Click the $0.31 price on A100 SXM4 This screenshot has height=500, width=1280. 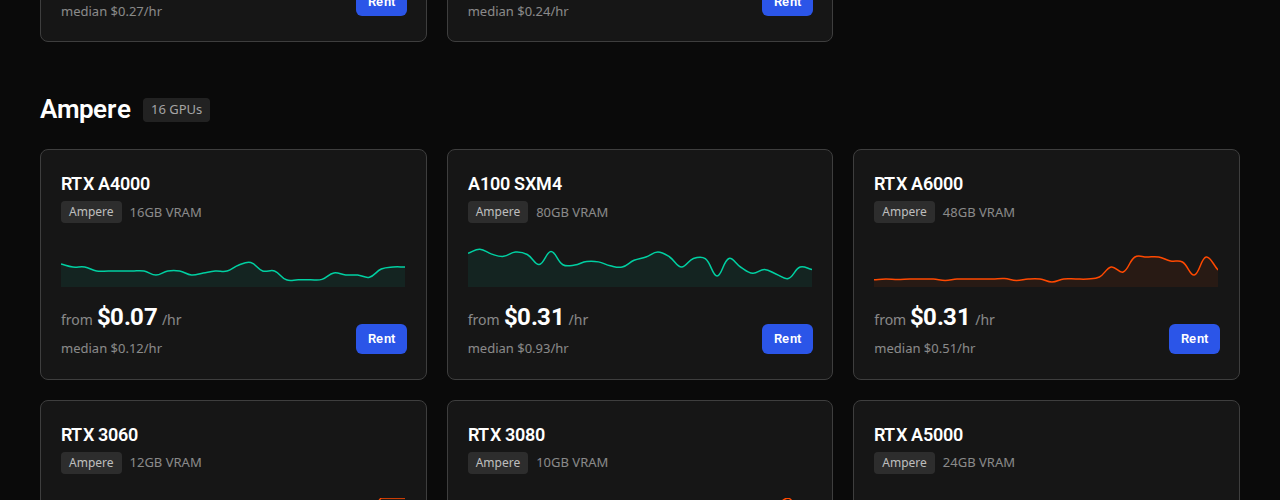[534, 318]
